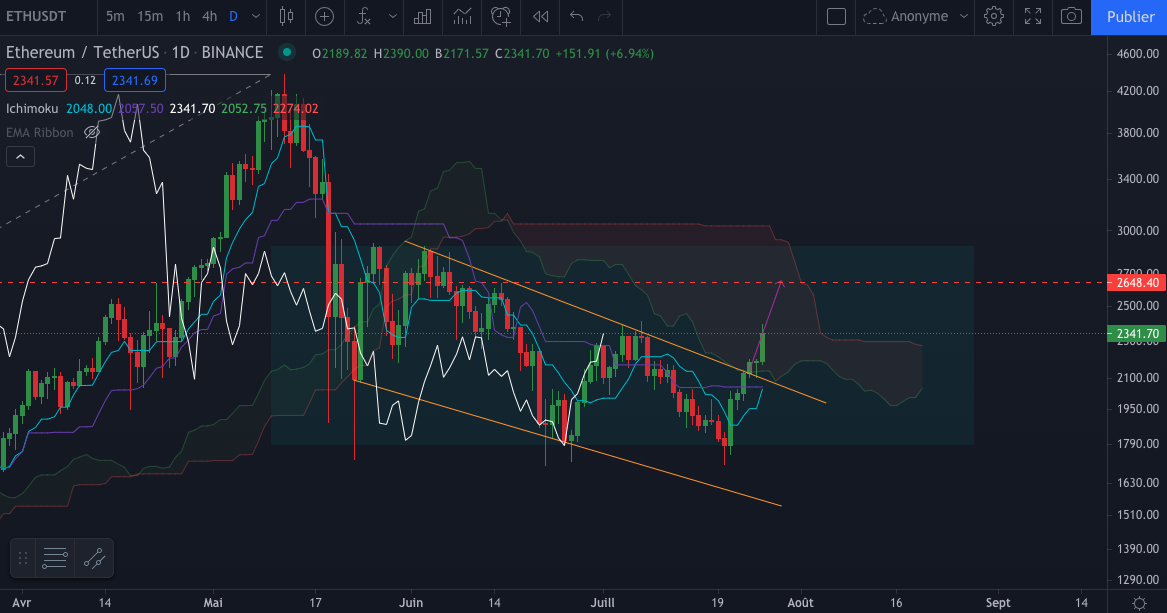1167x613 pixels.
Task: Toggle fullscreen mode
Action: coord(1033,16)
